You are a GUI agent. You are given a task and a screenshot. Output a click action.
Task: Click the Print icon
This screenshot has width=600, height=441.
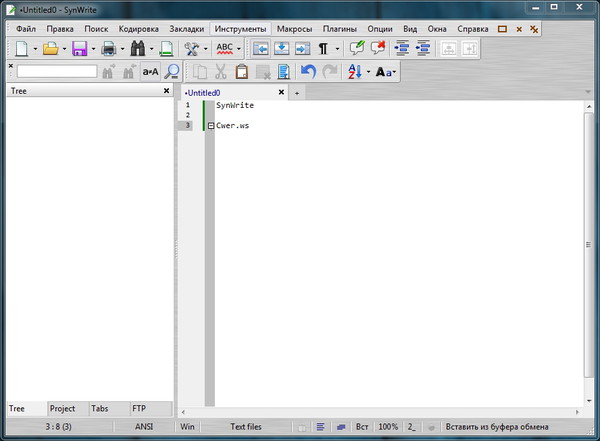[108, 48]
